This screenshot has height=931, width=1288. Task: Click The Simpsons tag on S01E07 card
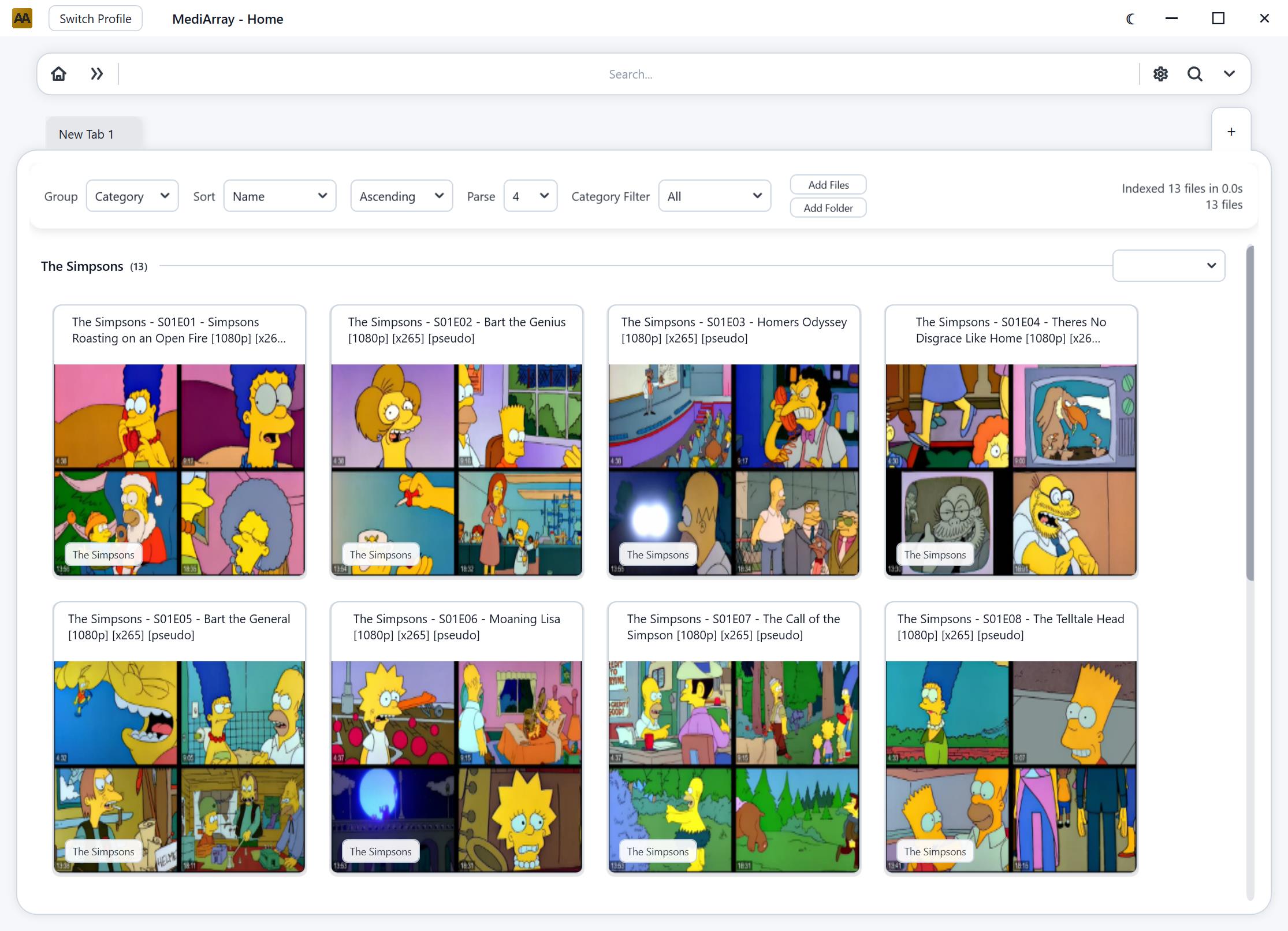click(658, 851)
